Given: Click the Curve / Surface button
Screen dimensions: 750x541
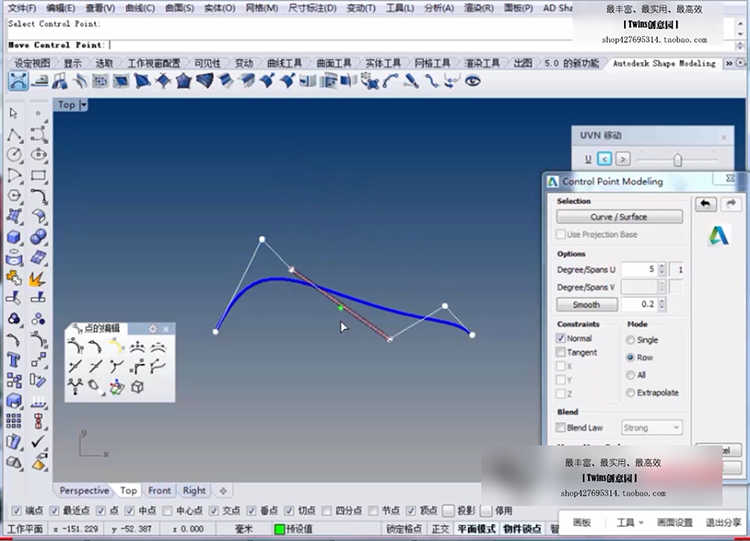Looking at the screenshot, I should [x=619, y=217].
